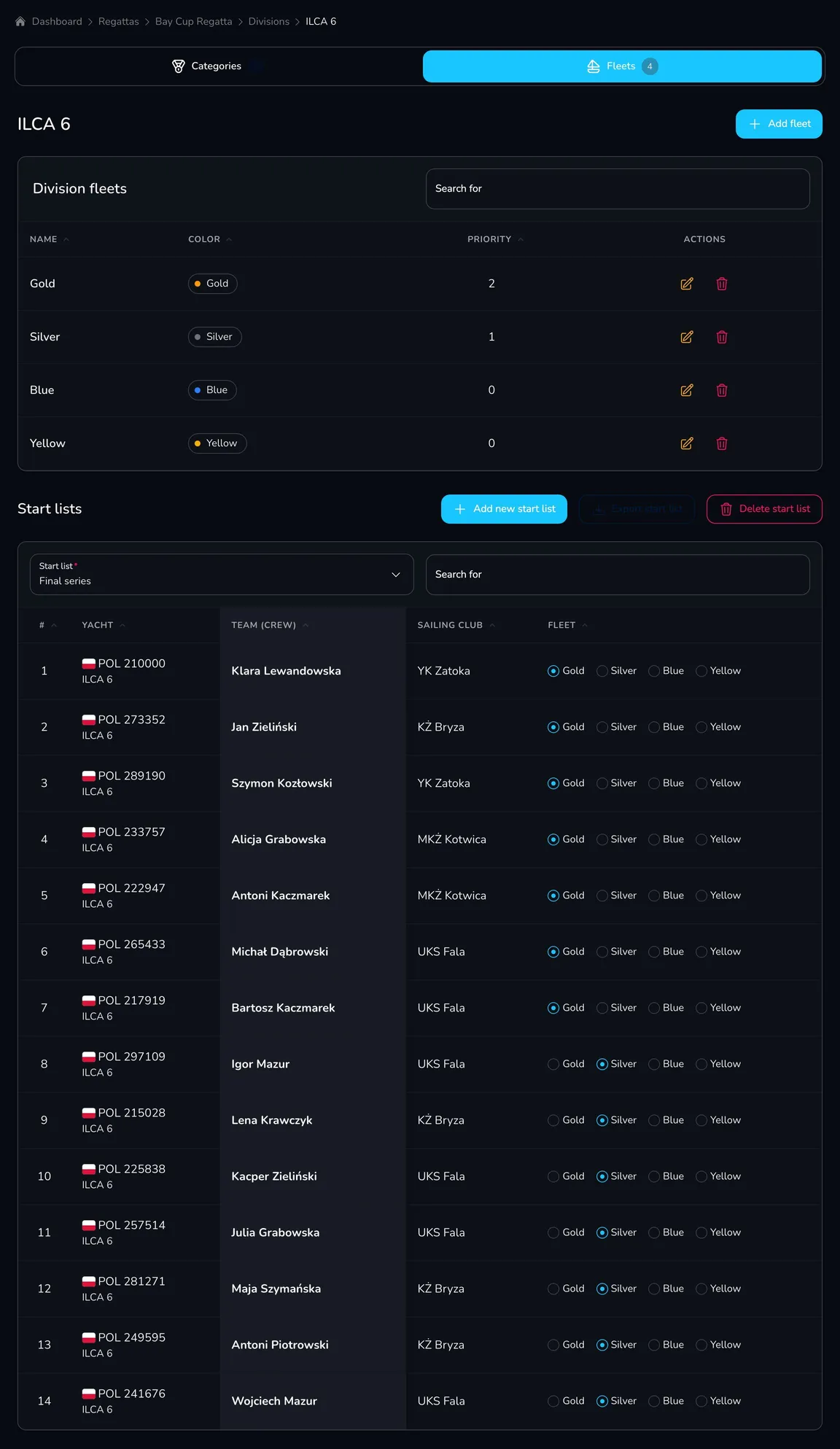The height and width of the screenshot is (1449, 840).
Task: Sort start list by Fleet column
Action: (567, 625)
